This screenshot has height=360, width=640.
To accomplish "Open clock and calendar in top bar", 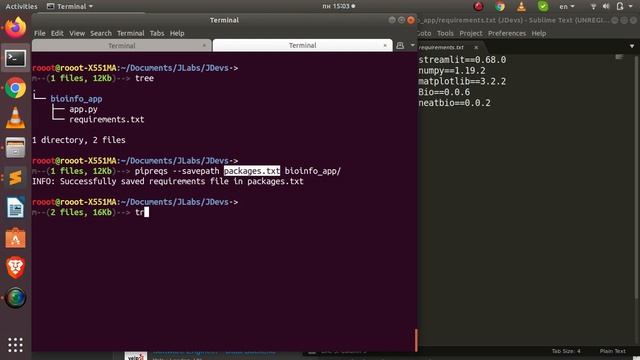I will point(338,6).
